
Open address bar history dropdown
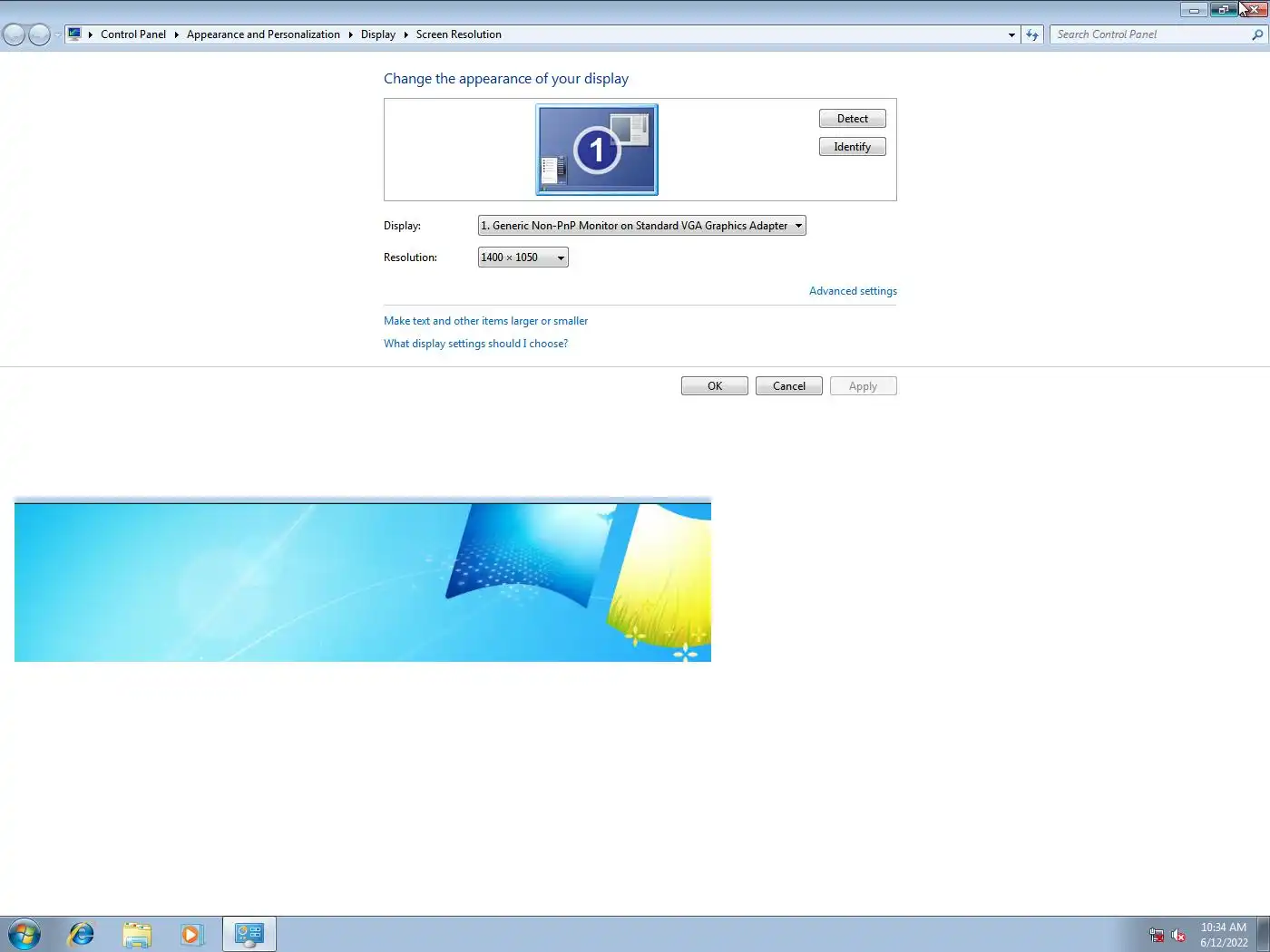pyautogui.click(x=1011, y=34)
